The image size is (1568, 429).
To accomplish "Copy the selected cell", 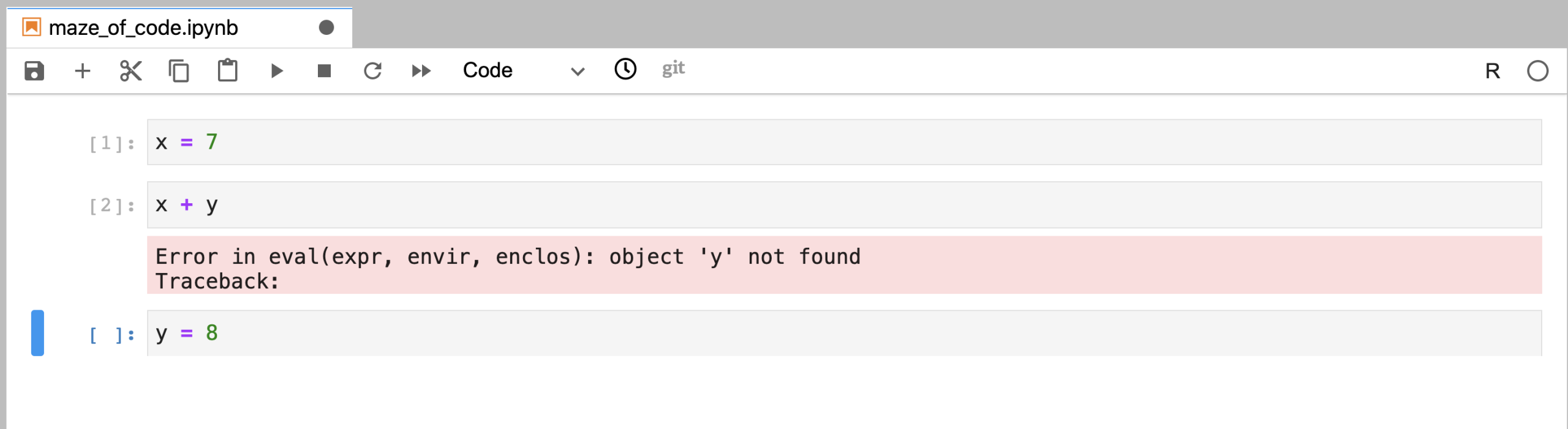I will (x=179, y=71).
